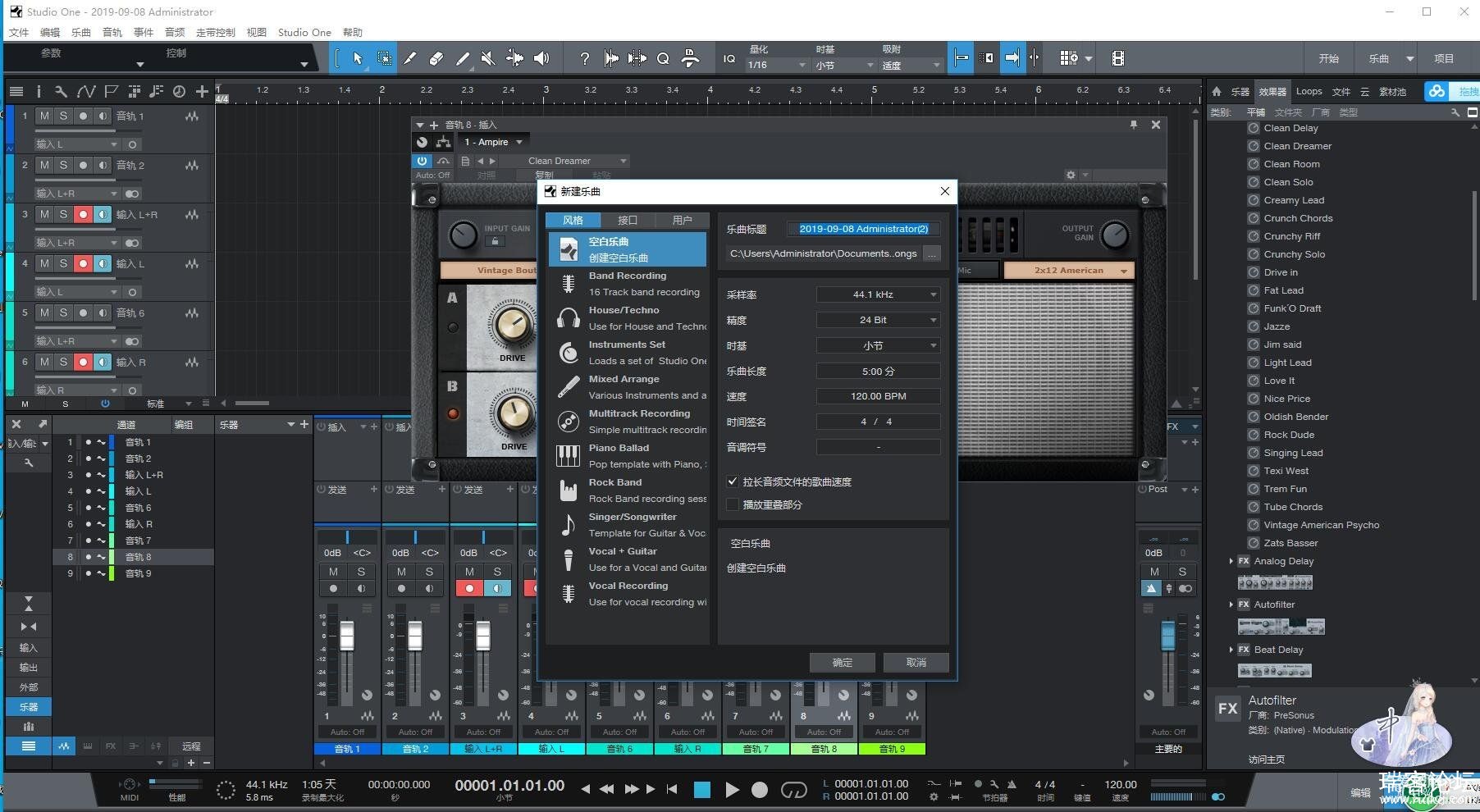
Task: Click main output blue fader
Action: [x=1167, y=636]
